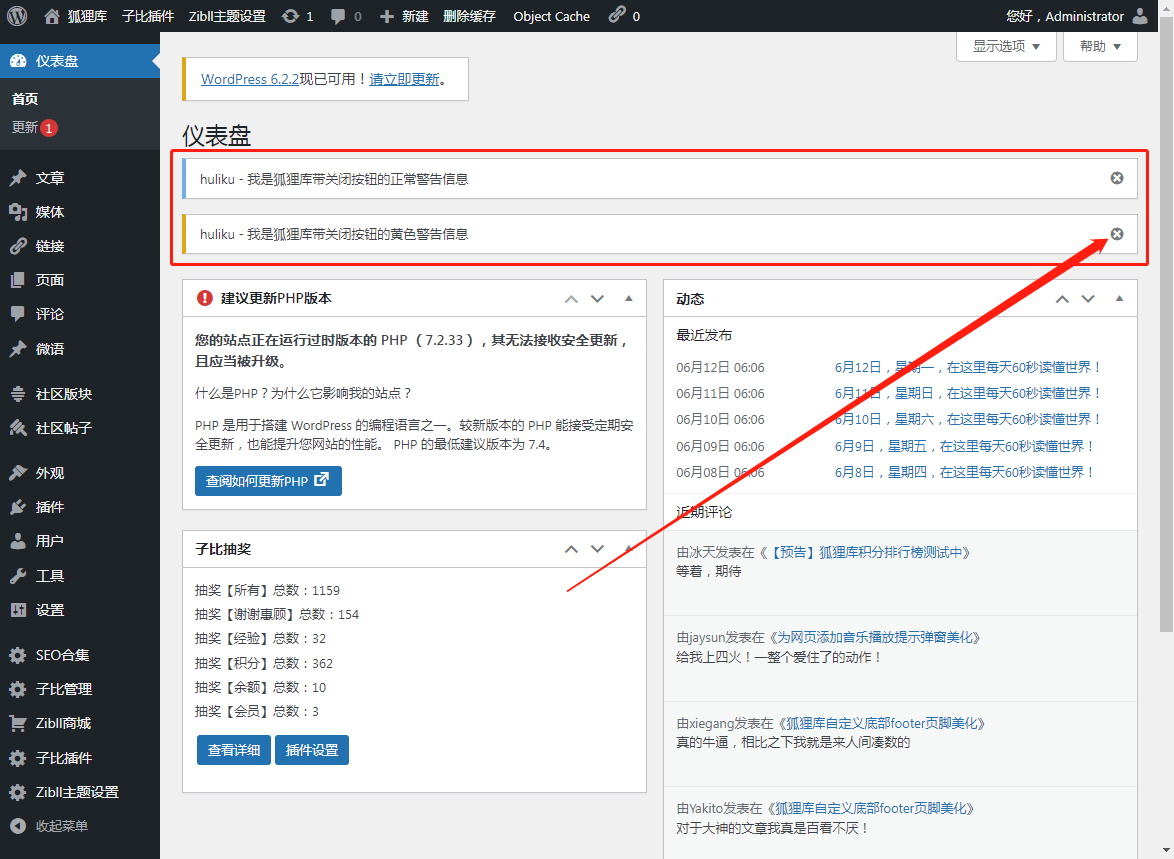This screenshot has width=1174, height=859.
Task: Open the 帮助 dropdown
Action: 1099,46
